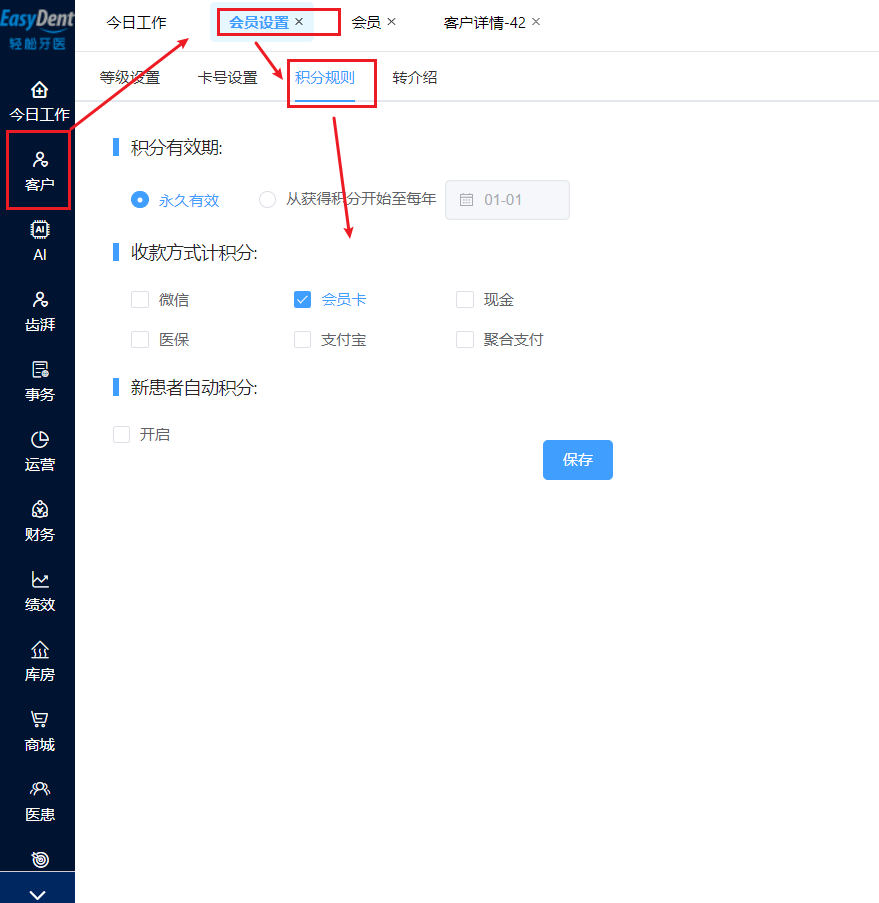Click the spiral icon below 医患

pos(40,859)
